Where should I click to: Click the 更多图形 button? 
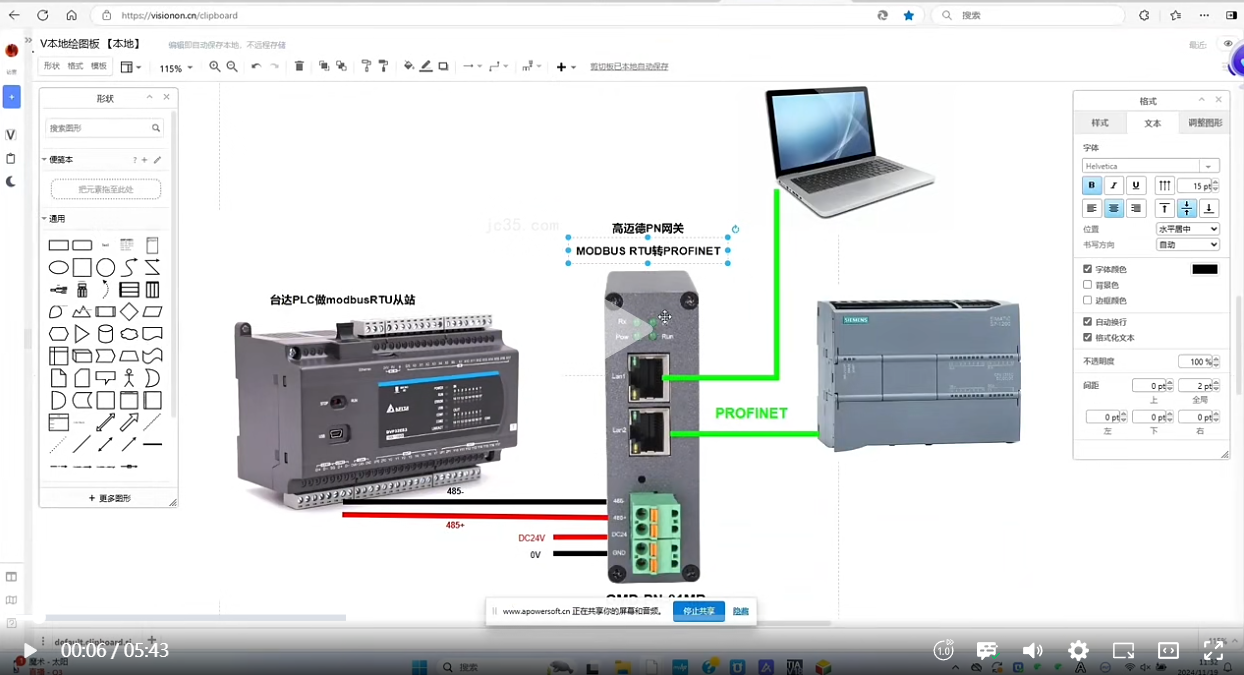[x=109, y=498]
